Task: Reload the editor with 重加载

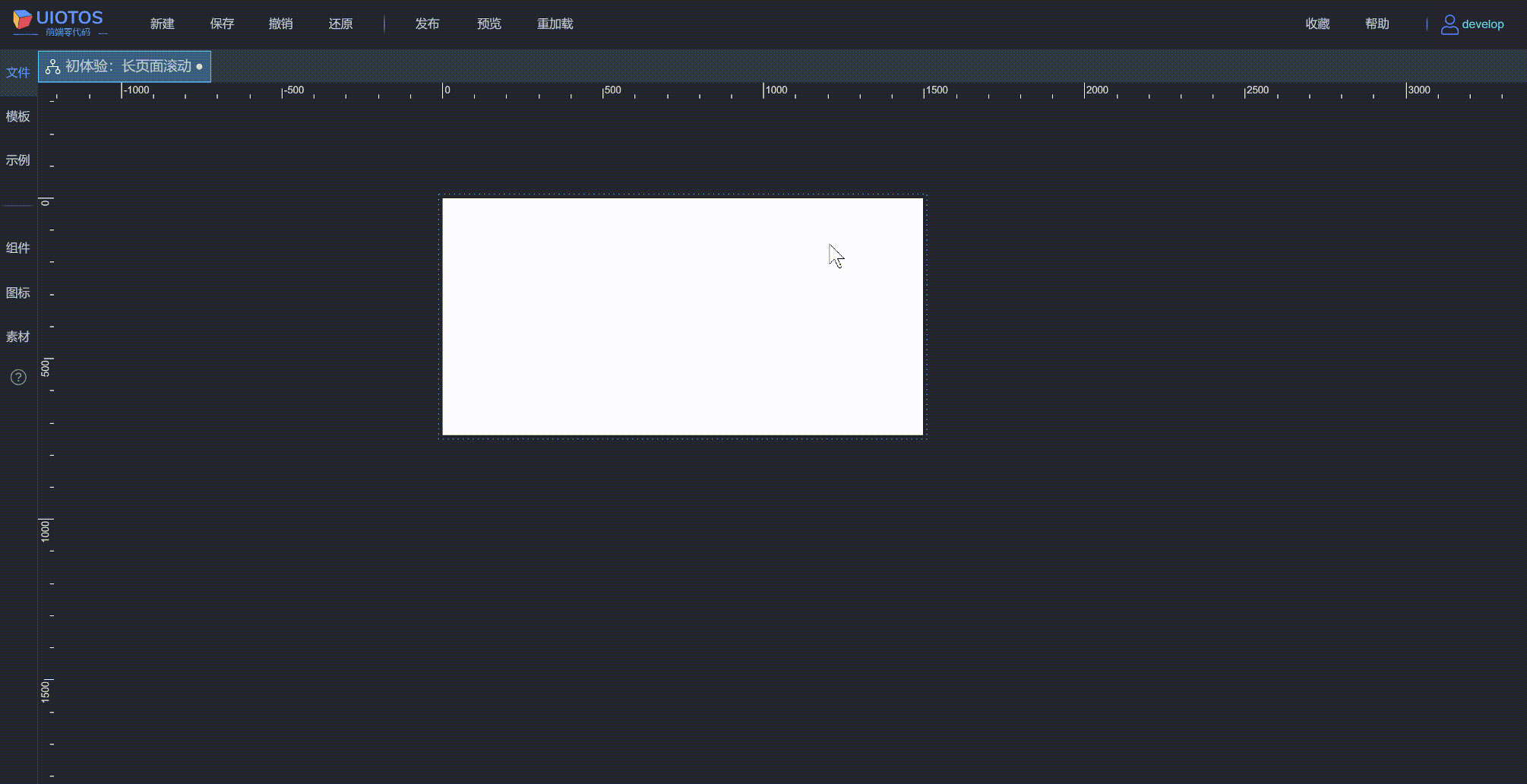Action: pyautogui.click(x=554, y=24)
